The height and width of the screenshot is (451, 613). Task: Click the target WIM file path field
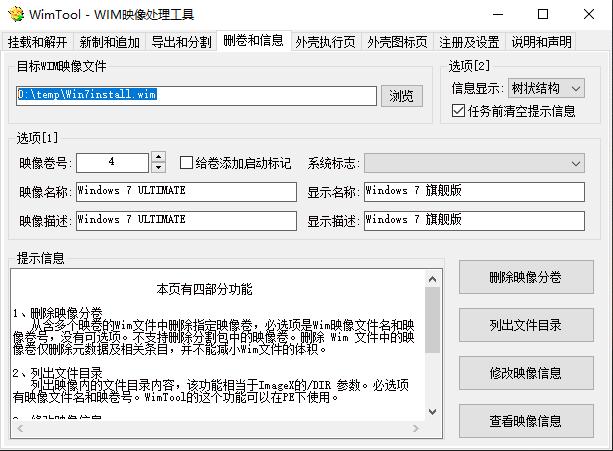pyautogui.click(x=196, y=96)
